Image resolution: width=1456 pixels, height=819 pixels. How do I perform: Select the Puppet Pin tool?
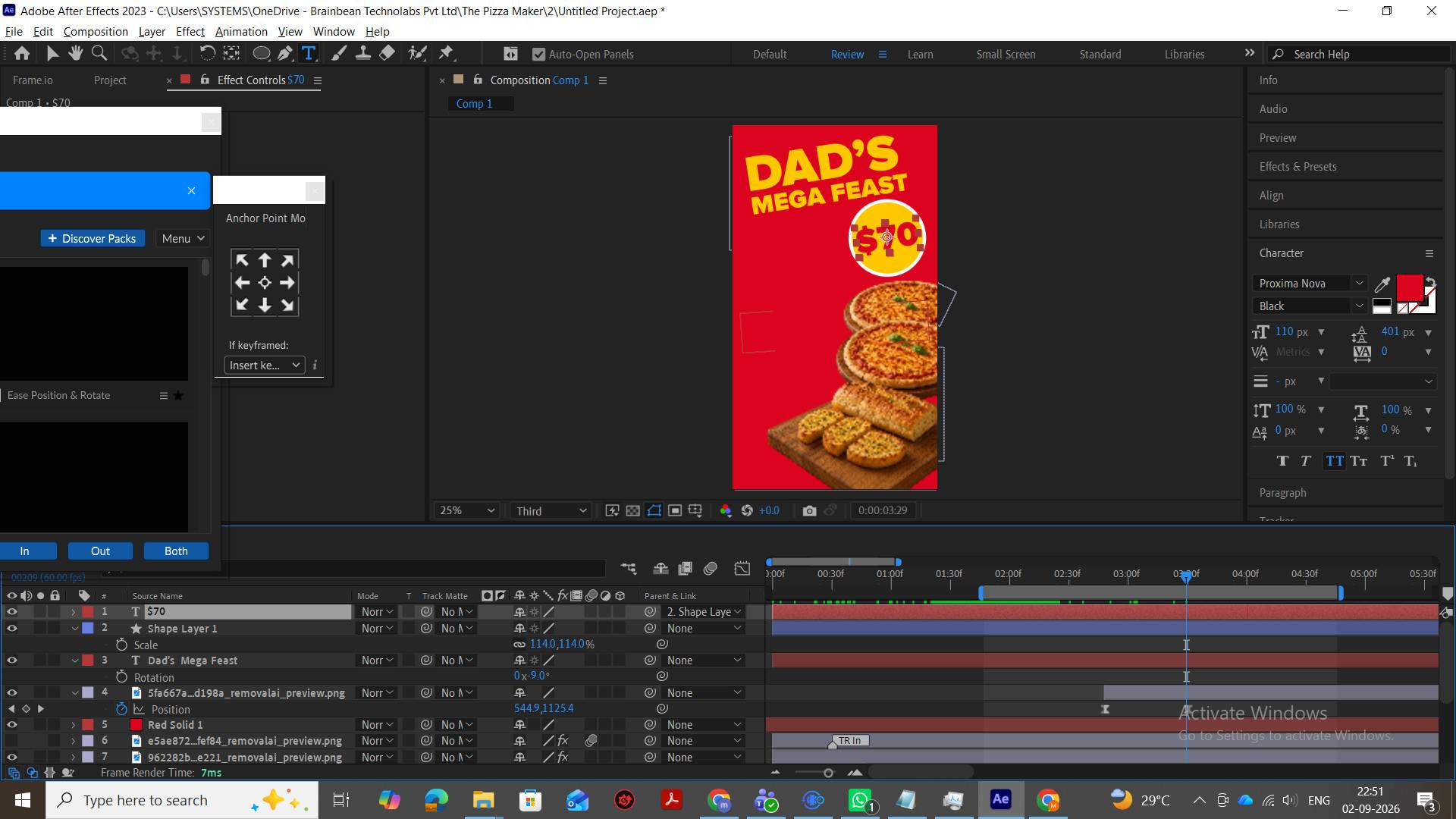point(446,54)
